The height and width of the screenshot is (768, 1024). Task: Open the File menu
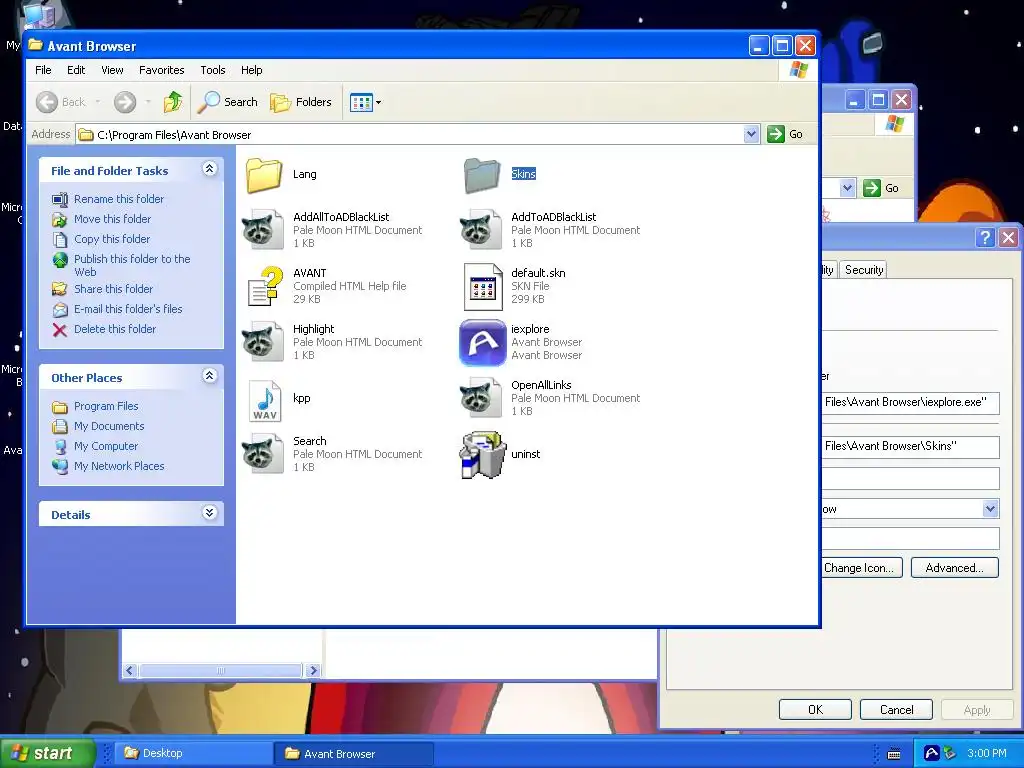coord(43,70)
